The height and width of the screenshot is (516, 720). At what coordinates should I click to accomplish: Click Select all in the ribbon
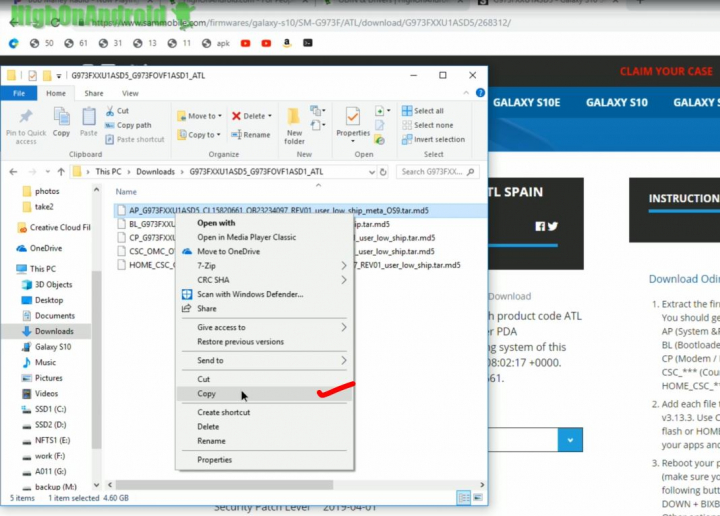click(x=423, y=111)
